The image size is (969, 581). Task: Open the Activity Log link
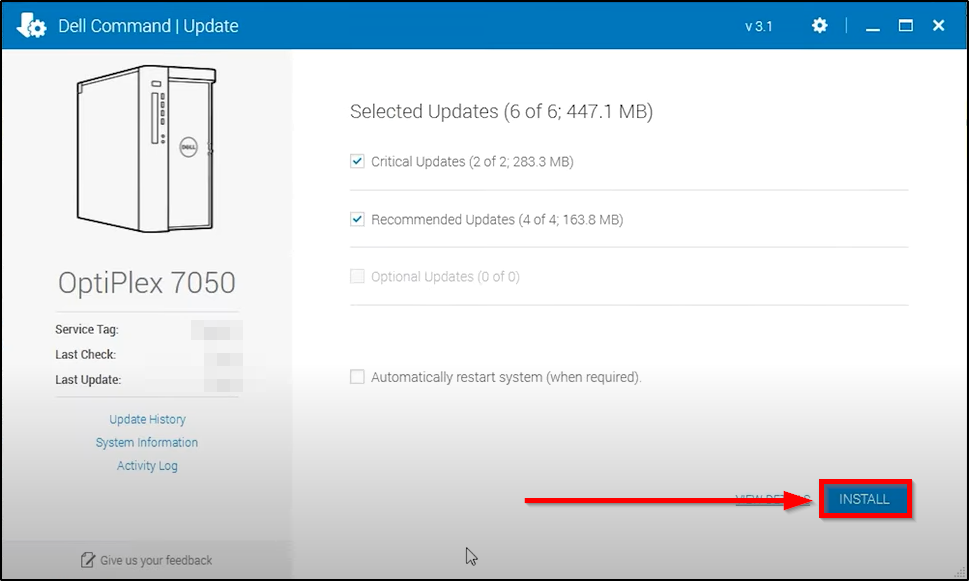pyautogui.click(x=147, y=466)
